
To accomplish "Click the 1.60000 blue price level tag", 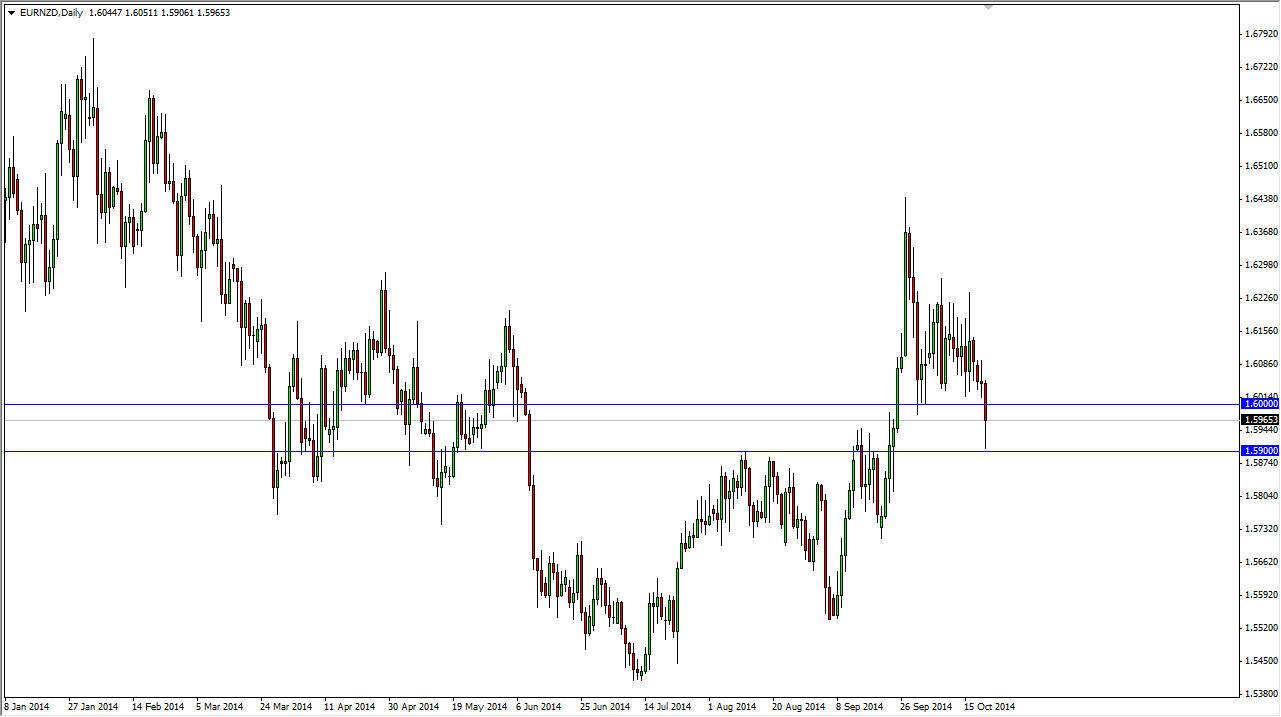I will pyautogui.click(x=1259, y=404).
